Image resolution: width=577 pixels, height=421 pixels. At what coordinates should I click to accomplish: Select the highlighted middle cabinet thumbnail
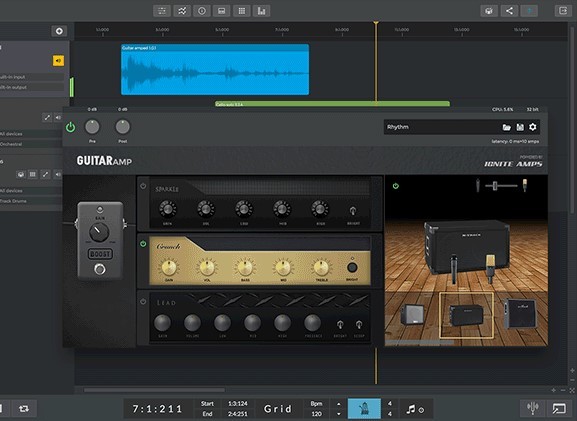point(466,315)
